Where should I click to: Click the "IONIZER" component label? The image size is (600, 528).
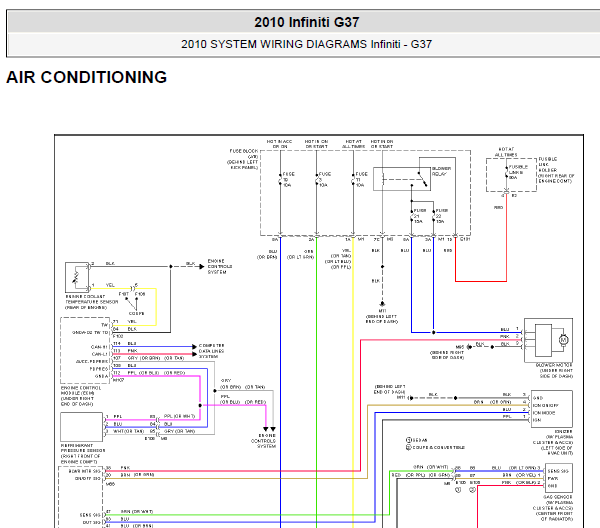[x=563, y=431]
